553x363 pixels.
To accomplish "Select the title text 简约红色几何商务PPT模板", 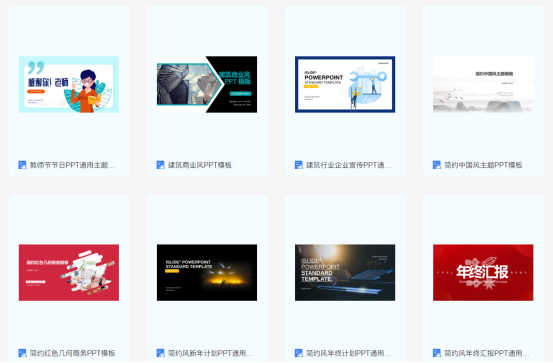I will [72, 353].
